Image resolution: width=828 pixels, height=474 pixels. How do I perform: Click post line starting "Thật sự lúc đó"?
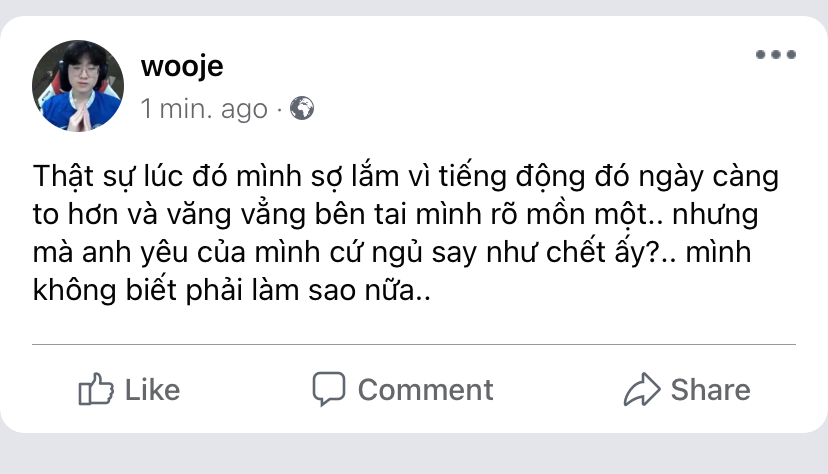406,177
